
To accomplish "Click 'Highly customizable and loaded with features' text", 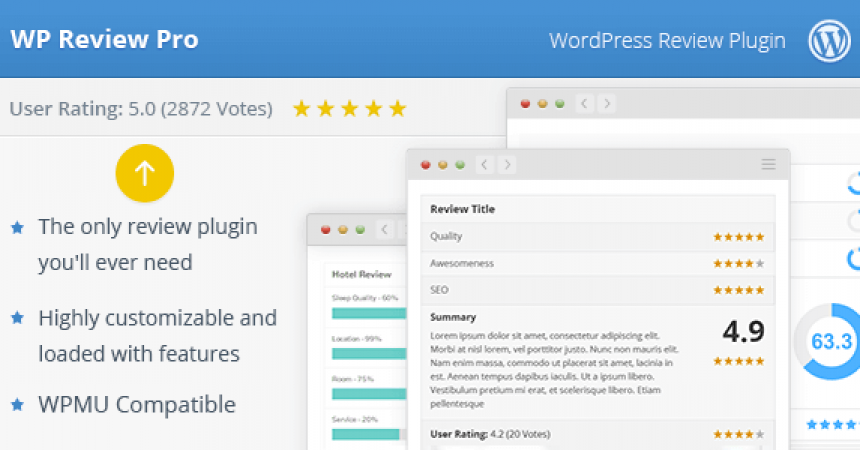I will point(157,336).
